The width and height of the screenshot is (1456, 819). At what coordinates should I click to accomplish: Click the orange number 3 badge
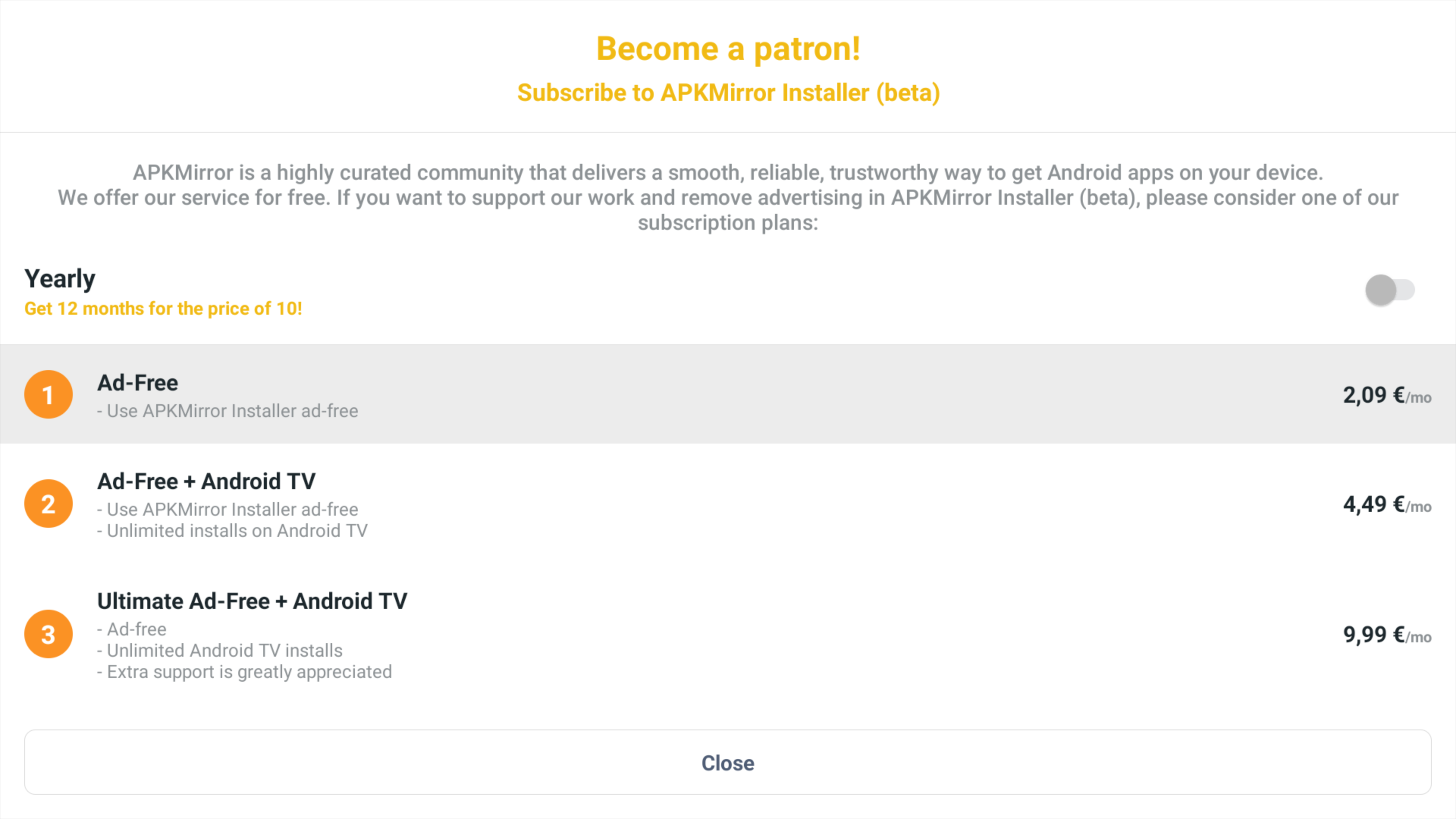(49, 634)
